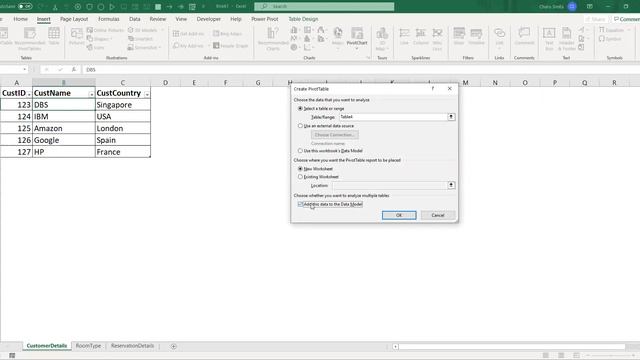Click the Share button
This screenshot has height=360, width=640.
click(x=597, y=19)
